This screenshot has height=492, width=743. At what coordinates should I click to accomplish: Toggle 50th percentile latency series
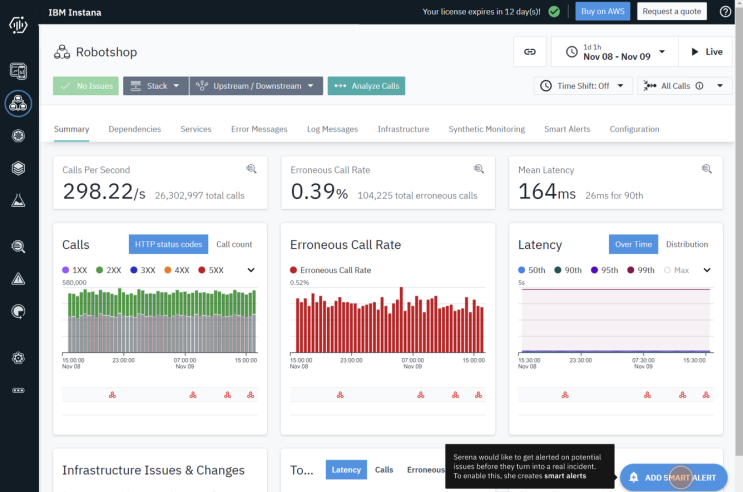click(532, 270)
